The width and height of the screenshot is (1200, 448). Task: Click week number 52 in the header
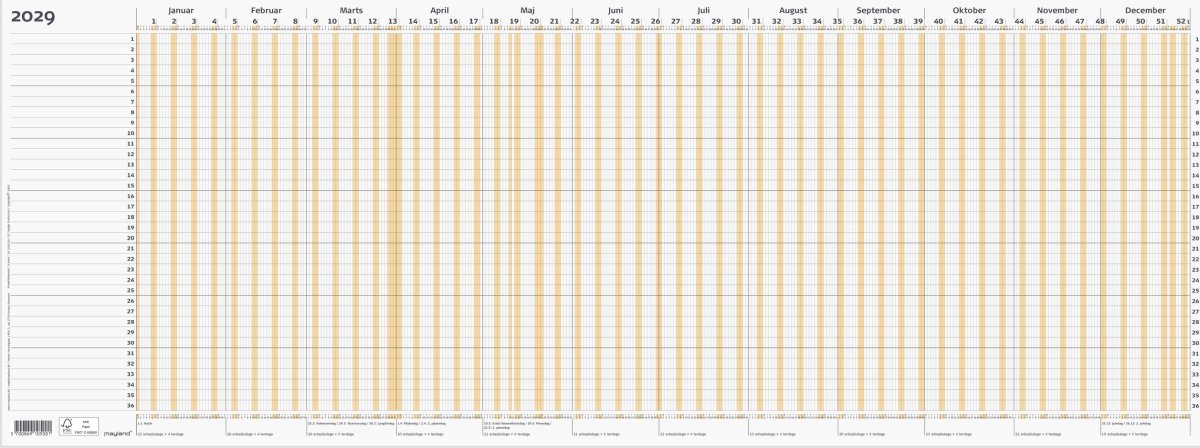(x=1181, y=21)
